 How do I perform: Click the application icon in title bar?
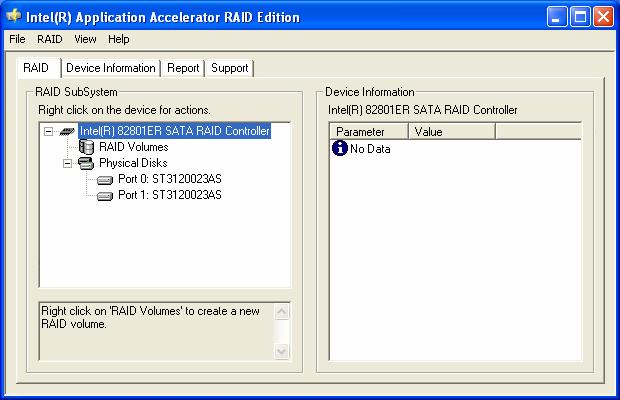tap(14, 16)
